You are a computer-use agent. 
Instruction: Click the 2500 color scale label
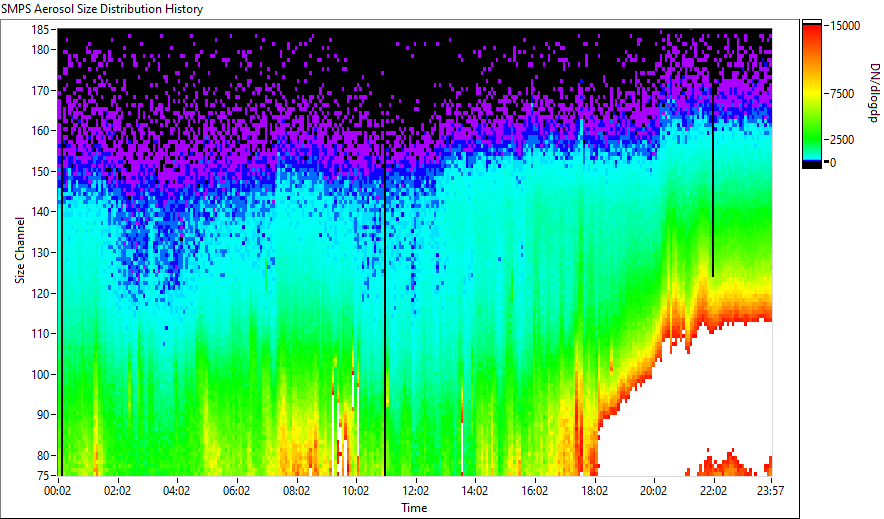842,139
